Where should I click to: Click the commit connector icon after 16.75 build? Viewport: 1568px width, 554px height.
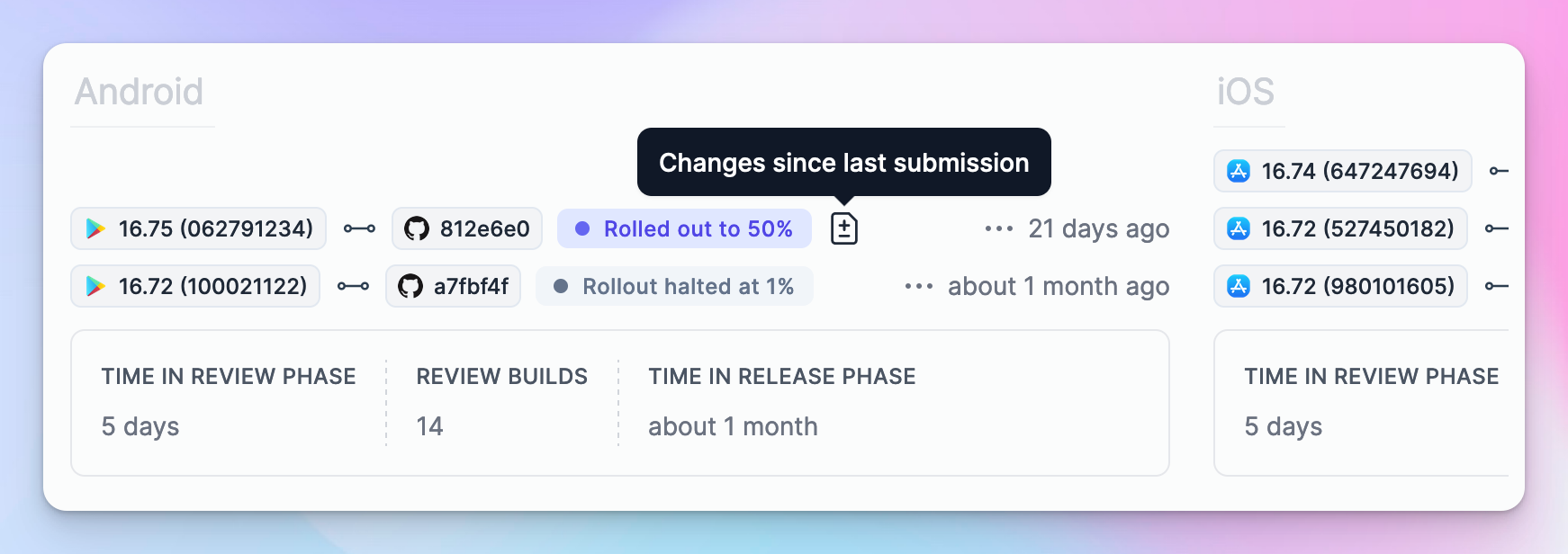coord(359,228)
